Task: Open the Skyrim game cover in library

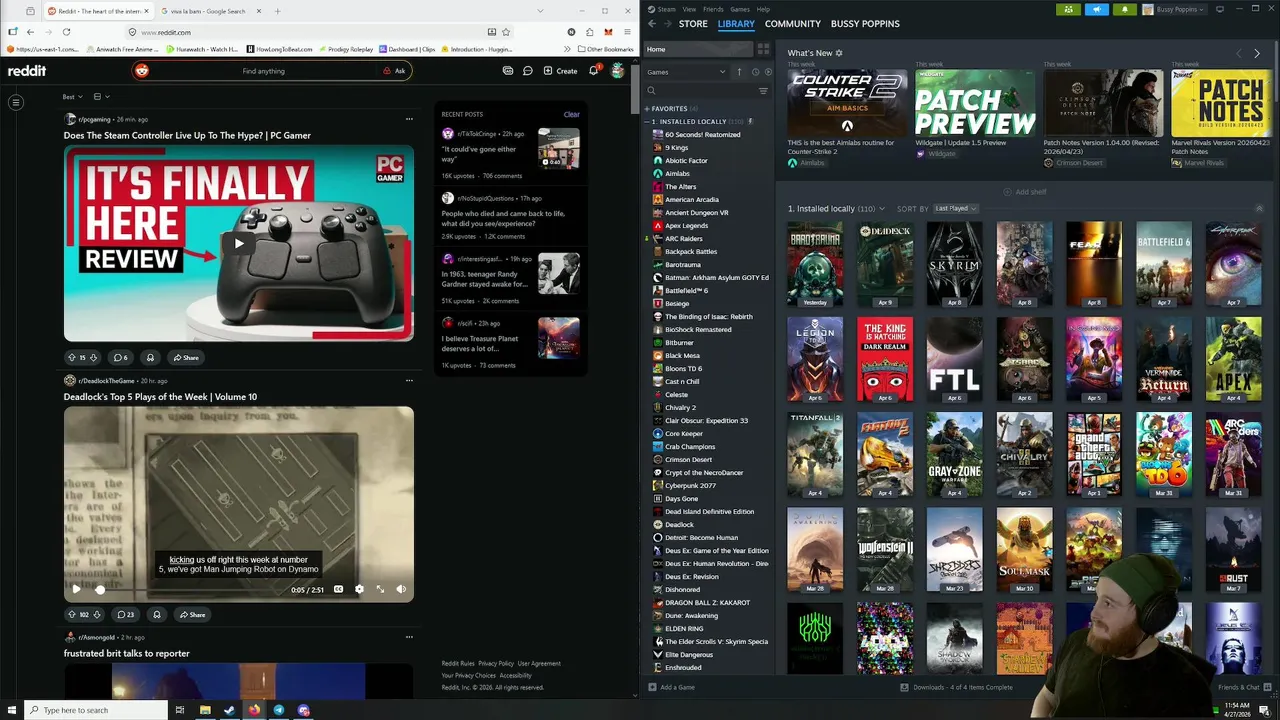Action: [x=954, y=264]
